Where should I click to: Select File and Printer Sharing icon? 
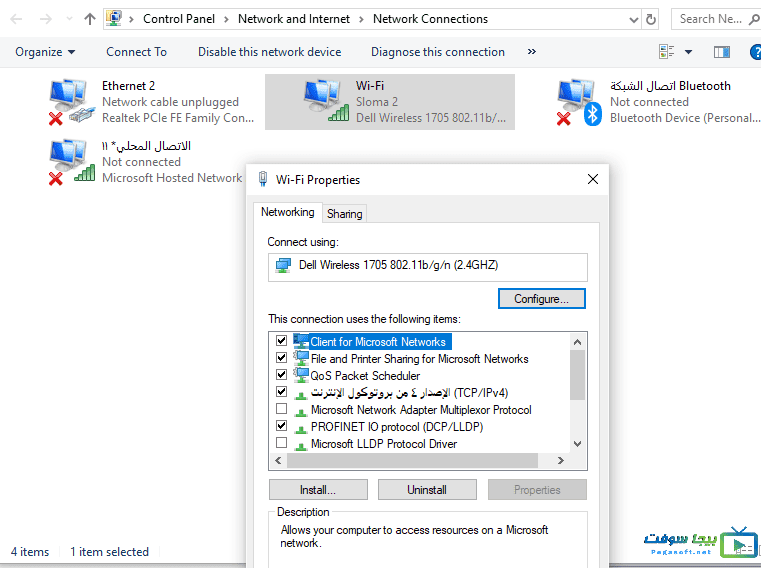pyautogui.click(x=301, y=358)
